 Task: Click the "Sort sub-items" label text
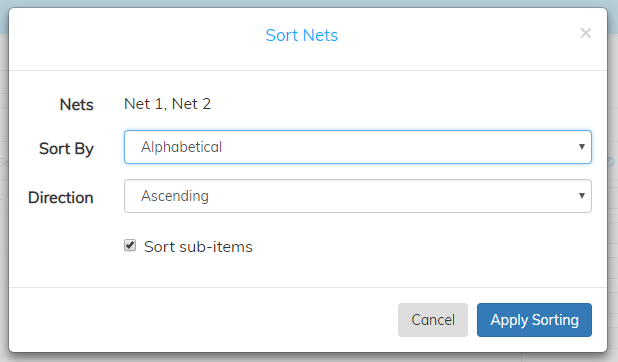198,247
